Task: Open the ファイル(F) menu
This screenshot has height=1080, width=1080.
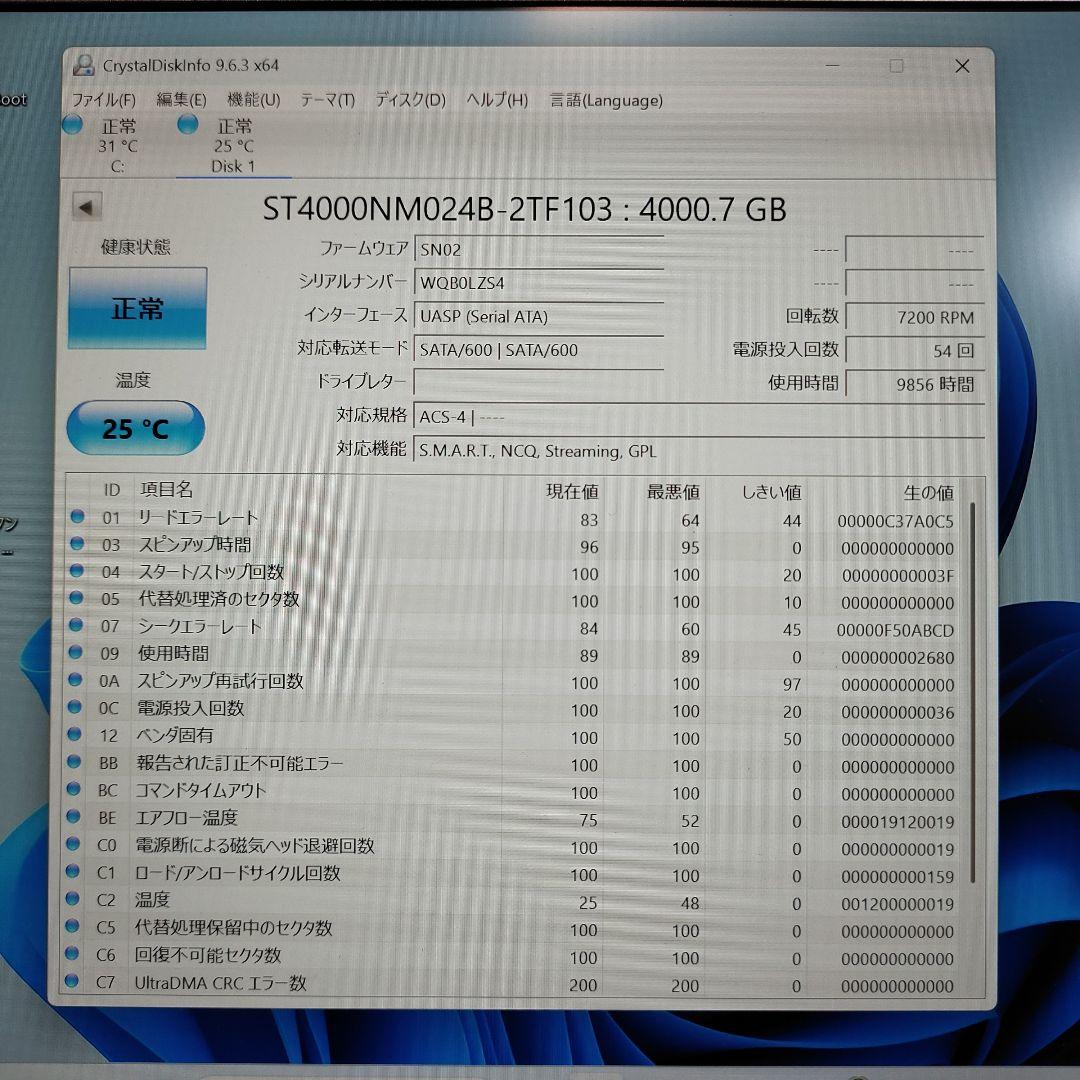Action: 104,101
